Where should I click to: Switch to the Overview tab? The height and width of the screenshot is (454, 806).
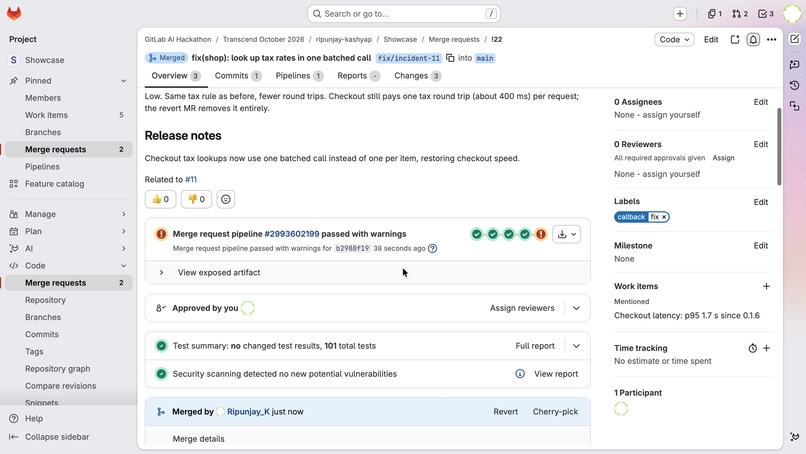[x=176, y=76]
